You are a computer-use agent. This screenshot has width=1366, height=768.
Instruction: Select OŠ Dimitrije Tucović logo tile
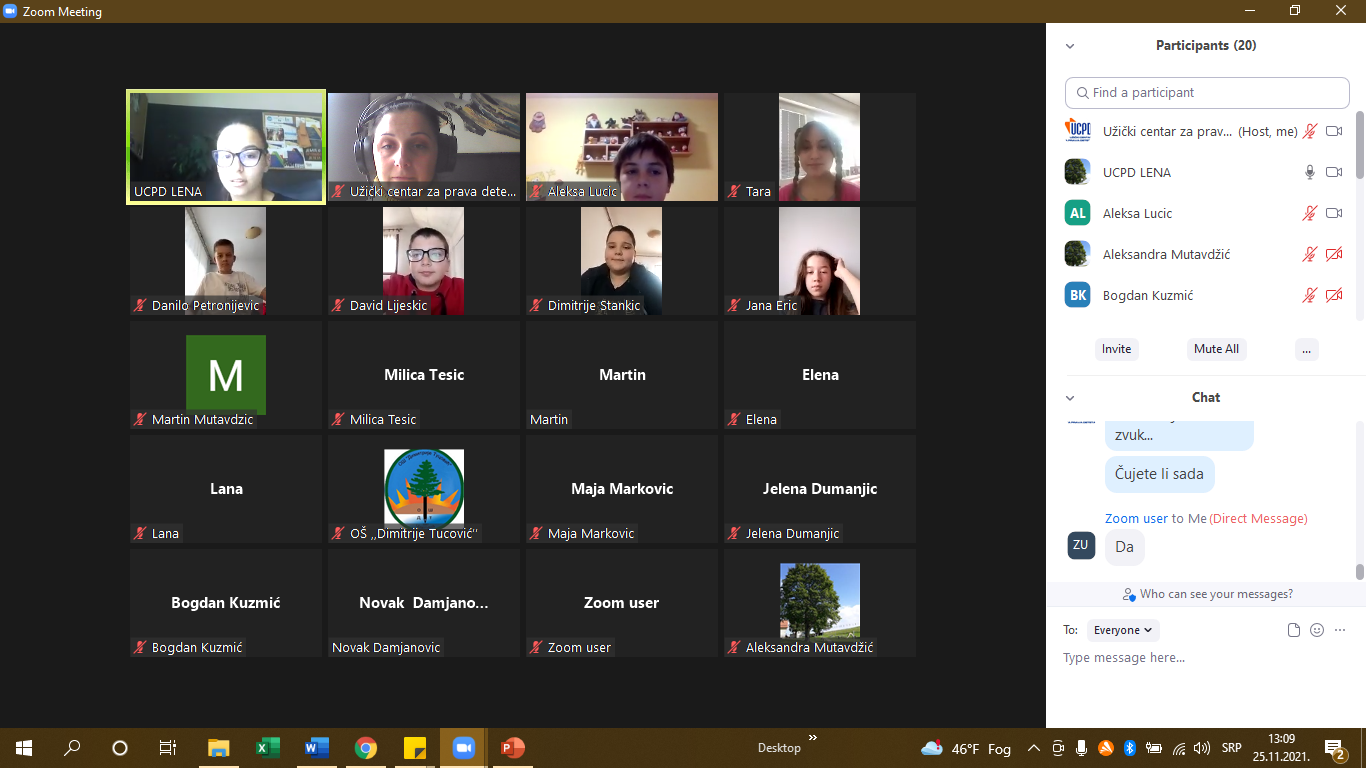click(424, 489)
